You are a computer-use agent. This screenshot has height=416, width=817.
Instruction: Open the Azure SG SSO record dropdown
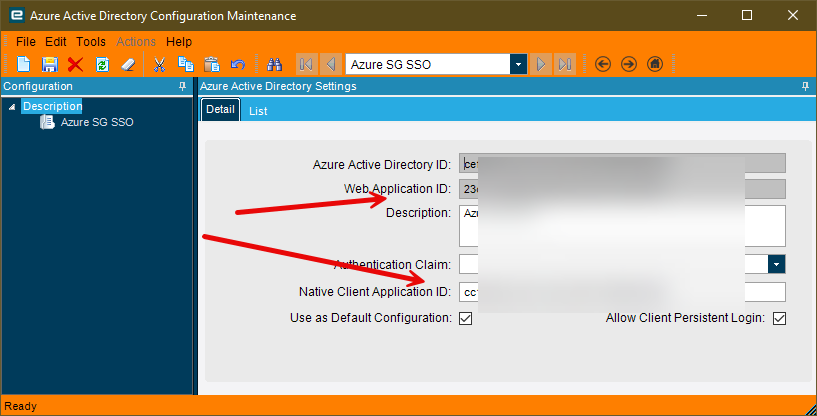click(x=518, y=64)
